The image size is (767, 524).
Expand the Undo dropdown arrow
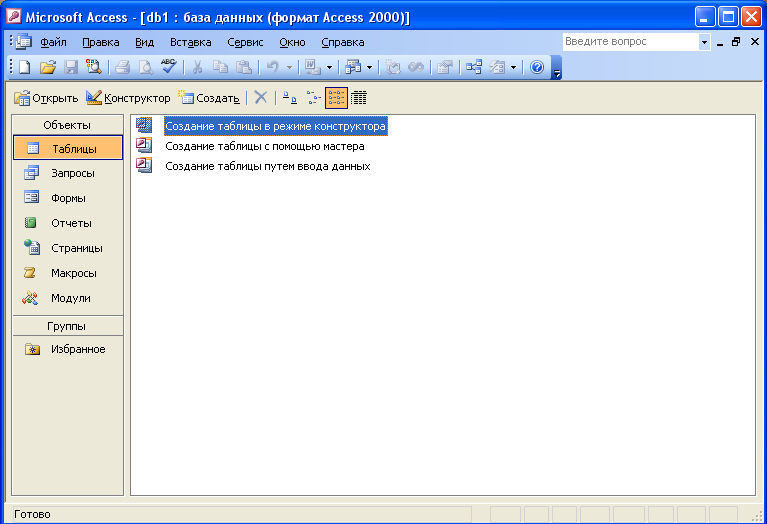pos(289,67)
